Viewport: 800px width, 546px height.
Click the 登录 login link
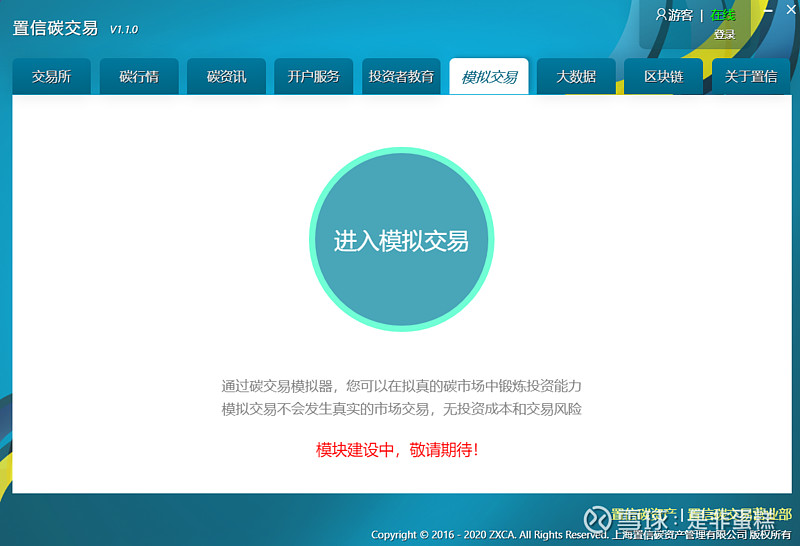pyautogui.click(x=724, y=34)
